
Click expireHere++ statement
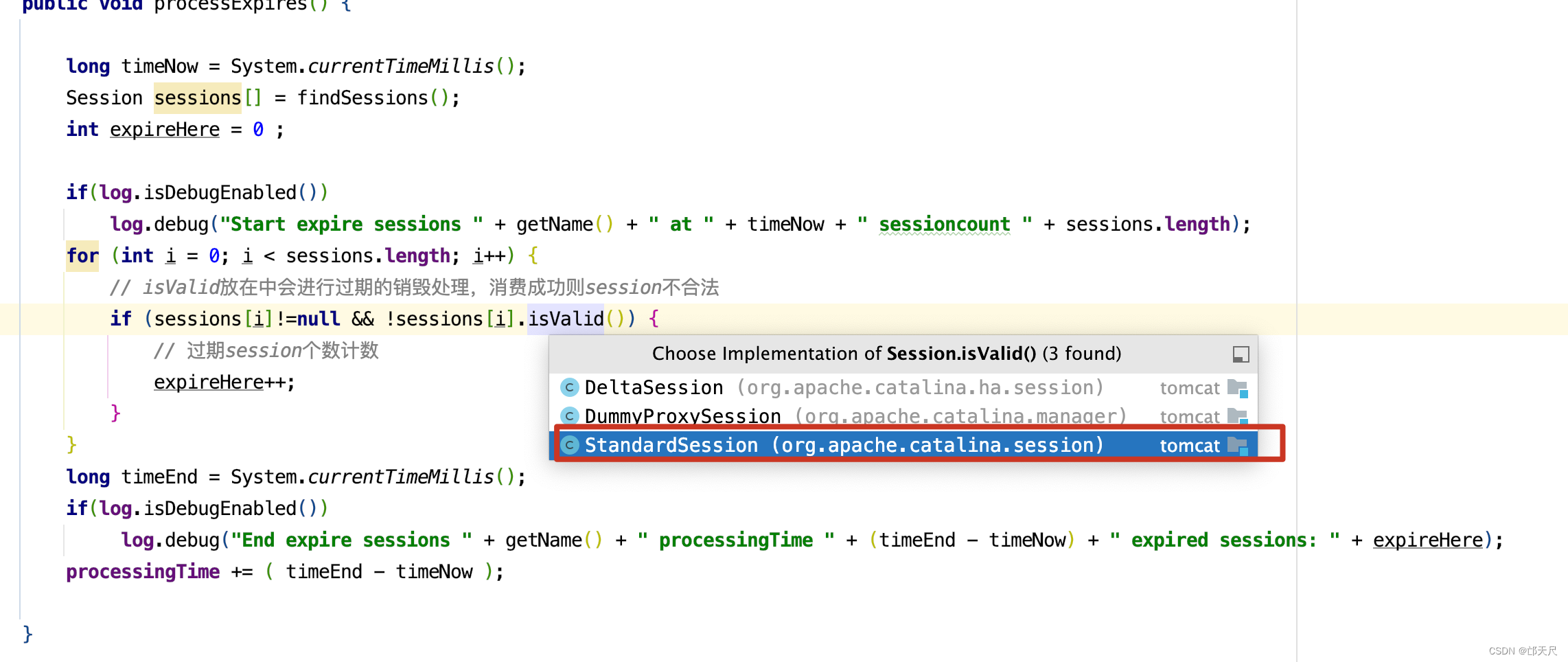(x=224, y=383)
